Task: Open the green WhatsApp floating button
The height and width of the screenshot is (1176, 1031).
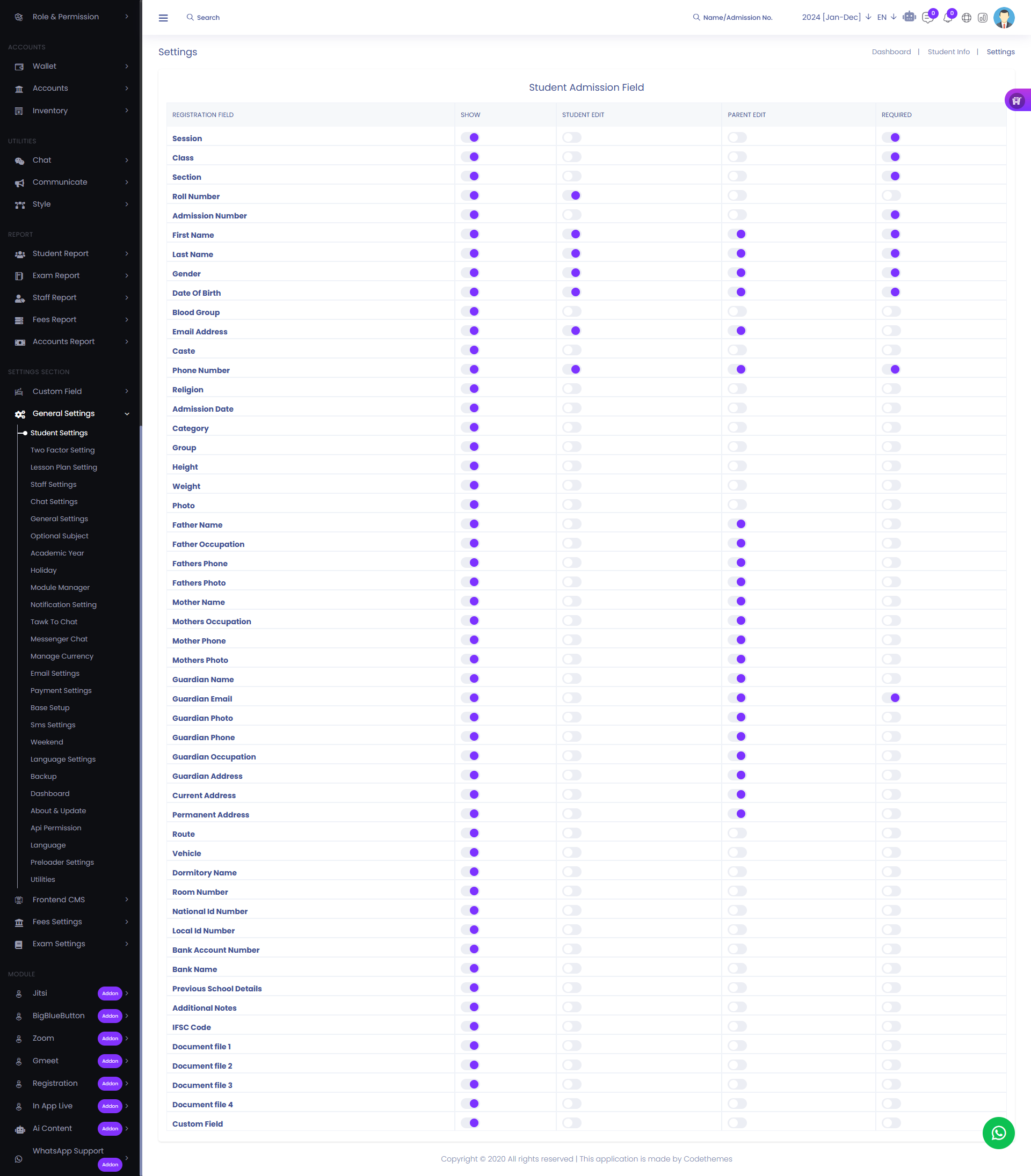Action: click(998, 1133)
